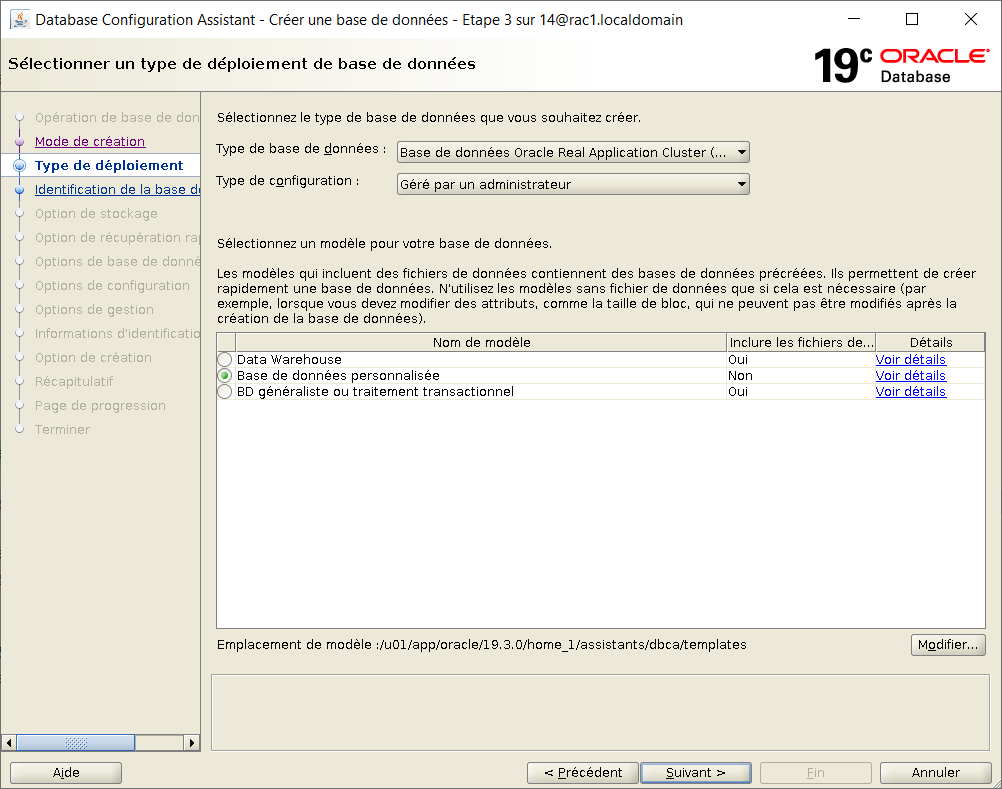Image resolution: width=1002 pixels, height=789 pixels.
Task: Continue with the Suivant button
Action: tap(696, 772)
